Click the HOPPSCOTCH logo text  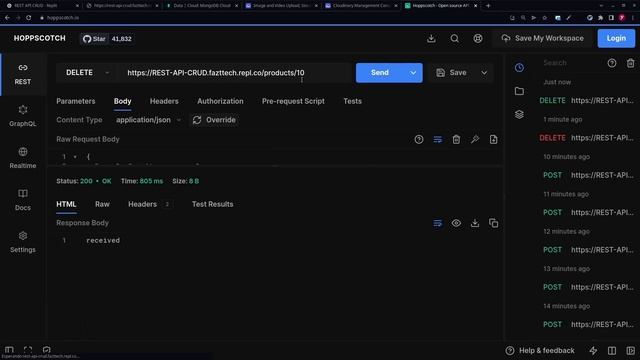pyautogui.click(x=40, y=38)
